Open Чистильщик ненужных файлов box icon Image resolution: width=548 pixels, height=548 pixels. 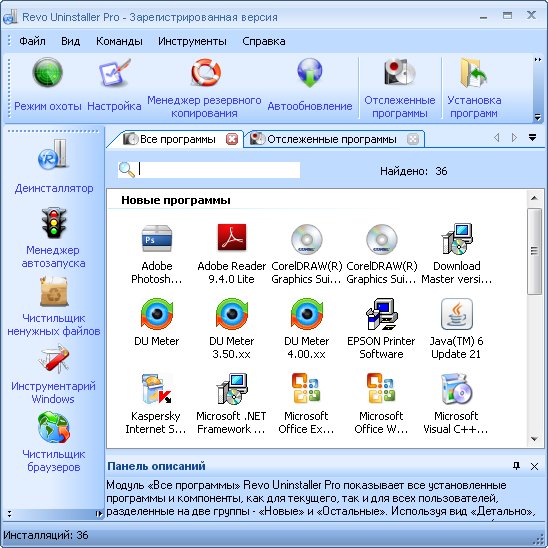[53, 292]
